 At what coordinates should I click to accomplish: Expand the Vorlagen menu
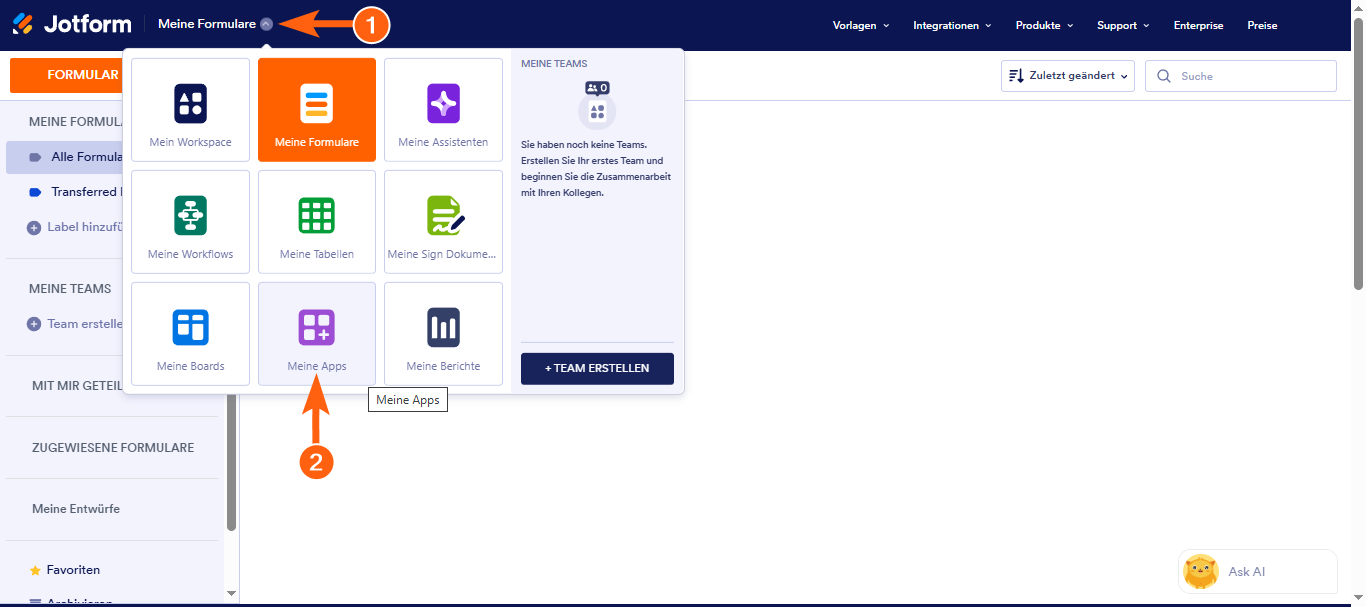coord(861,25)
